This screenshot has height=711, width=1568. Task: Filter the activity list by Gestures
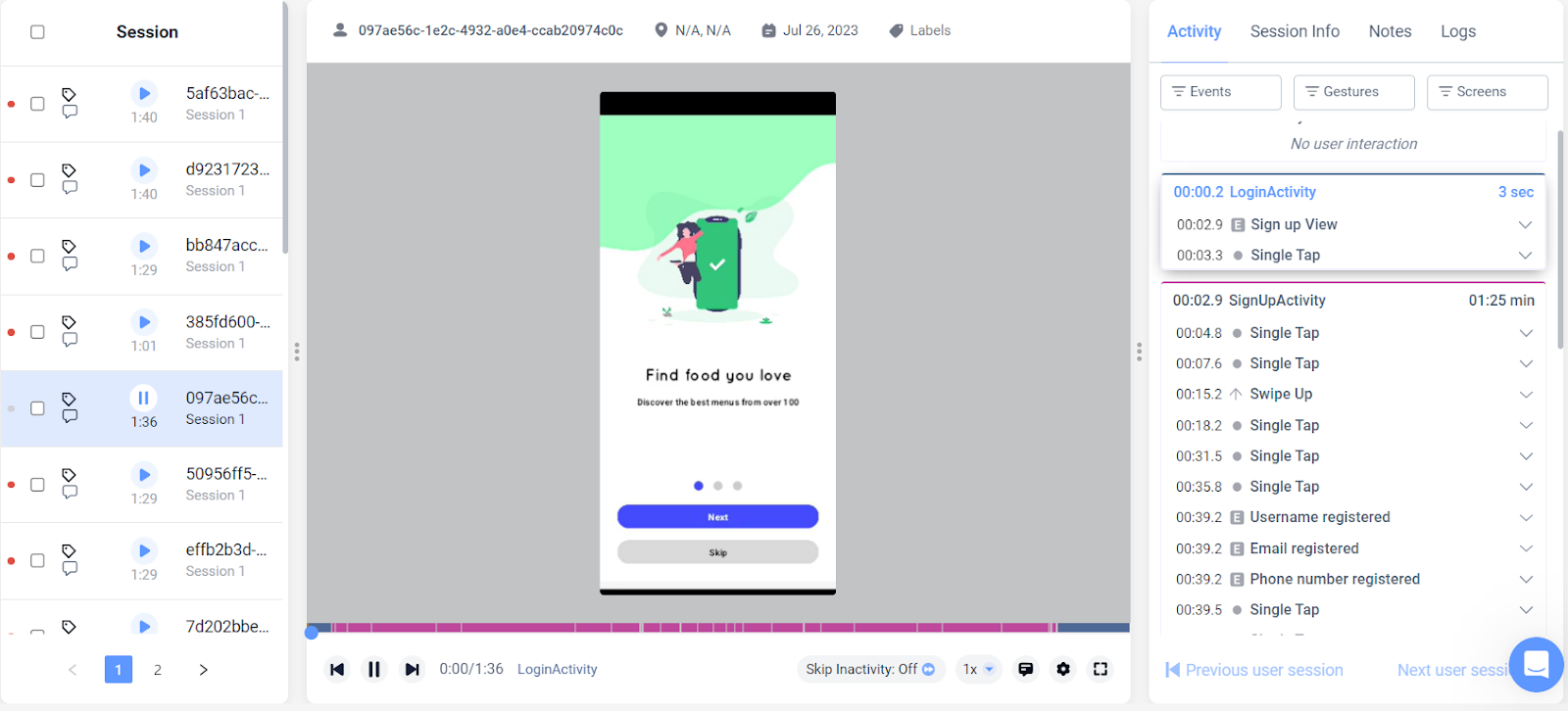point(1354,92)
